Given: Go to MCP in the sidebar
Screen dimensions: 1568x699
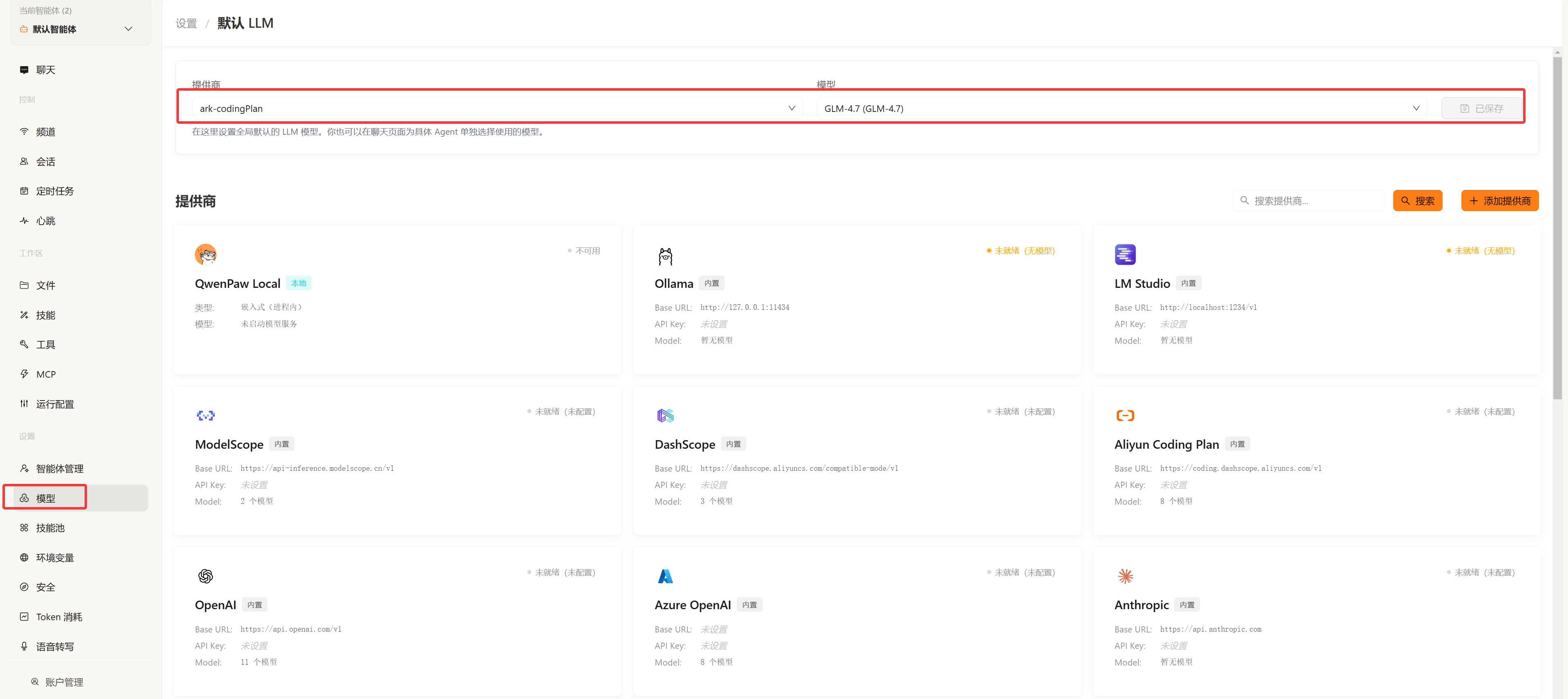Looking at the screenshot, I should coord(46,374).
